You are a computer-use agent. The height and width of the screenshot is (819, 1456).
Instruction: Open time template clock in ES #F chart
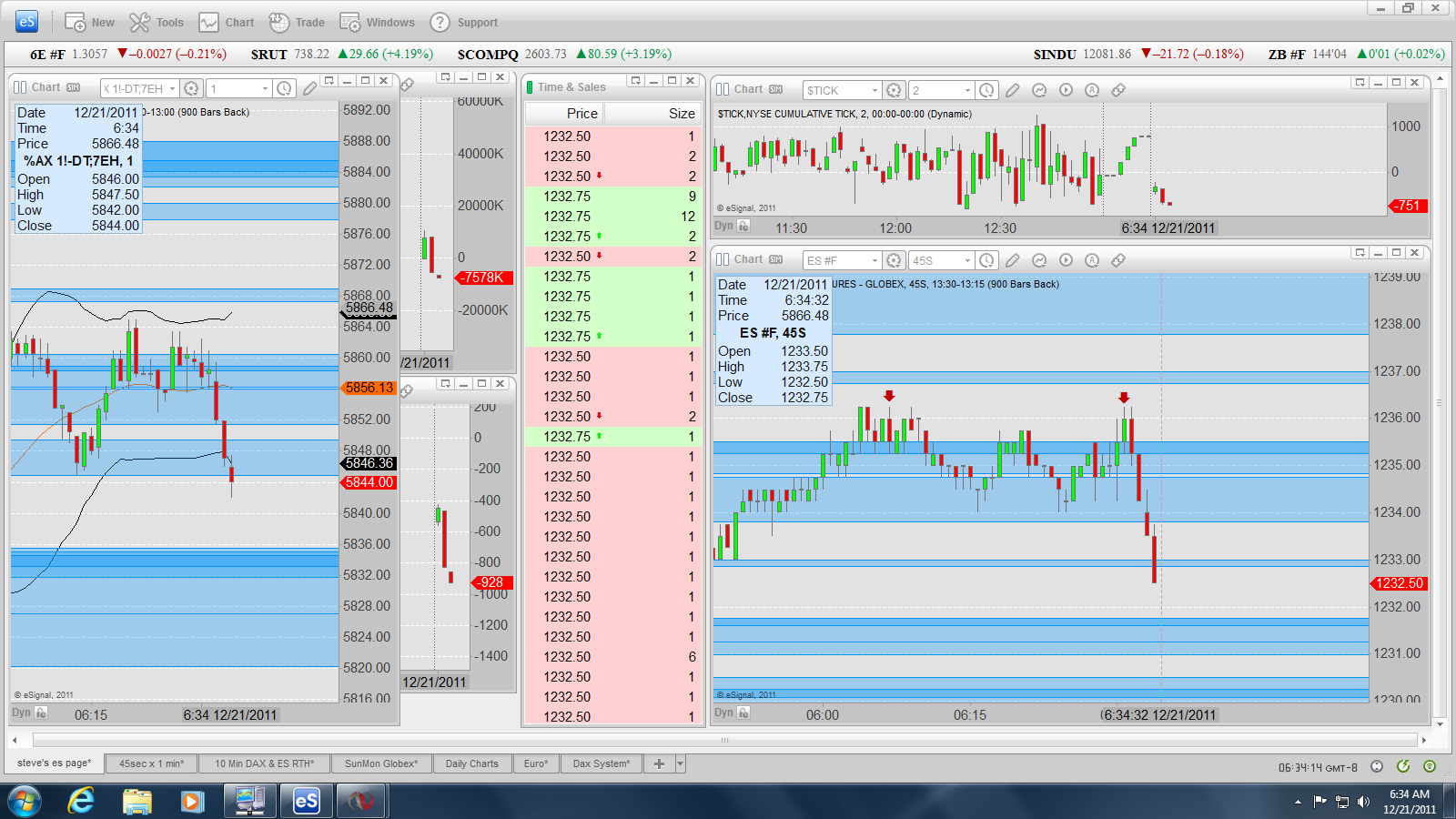coord(987,260)
